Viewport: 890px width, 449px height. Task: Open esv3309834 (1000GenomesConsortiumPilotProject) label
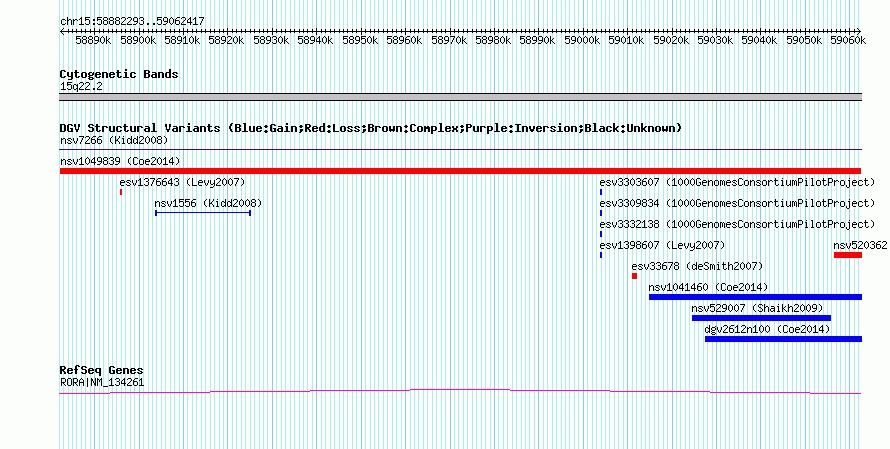tap(737, 203)
